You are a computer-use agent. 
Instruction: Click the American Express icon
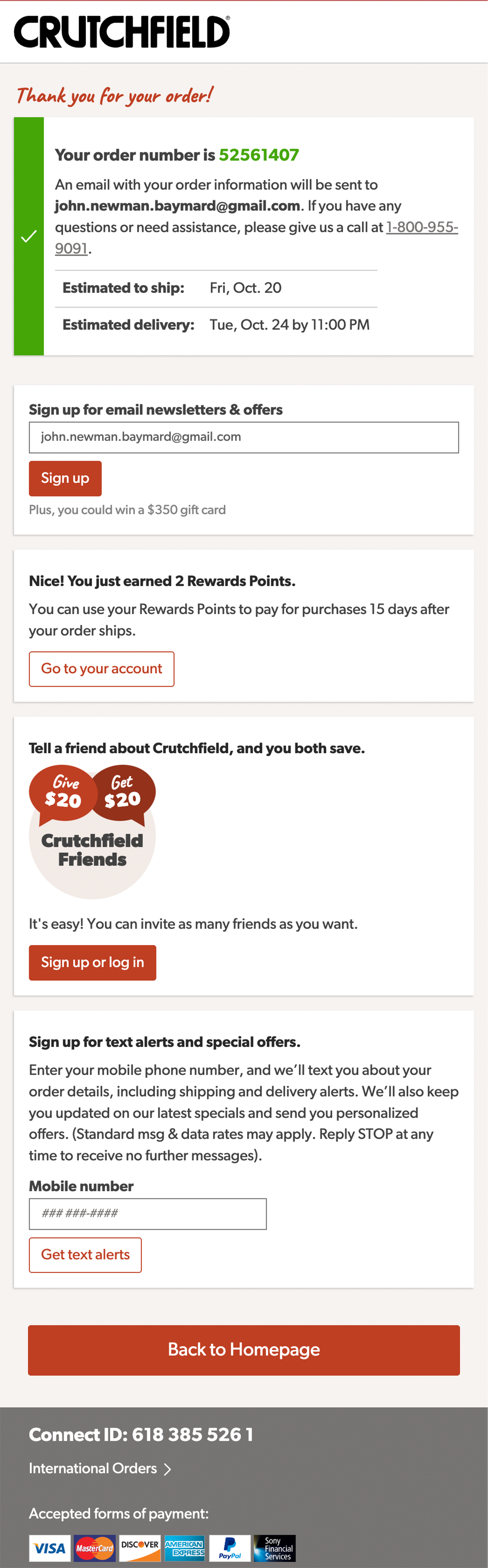pyautogui.click(x=184, y=1547)
